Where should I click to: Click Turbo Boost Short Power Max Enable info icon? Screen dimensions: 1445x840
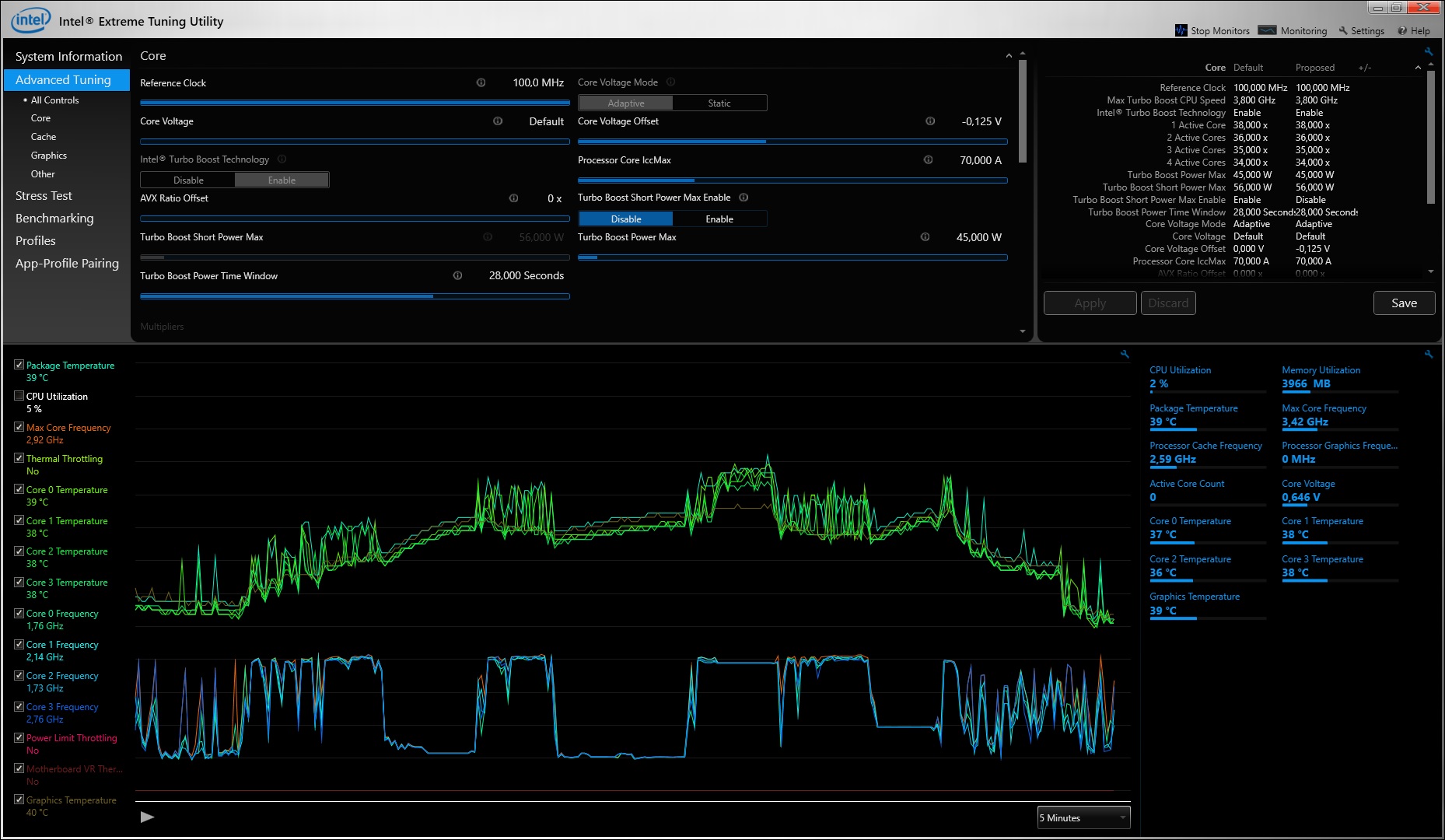(743, 198)
